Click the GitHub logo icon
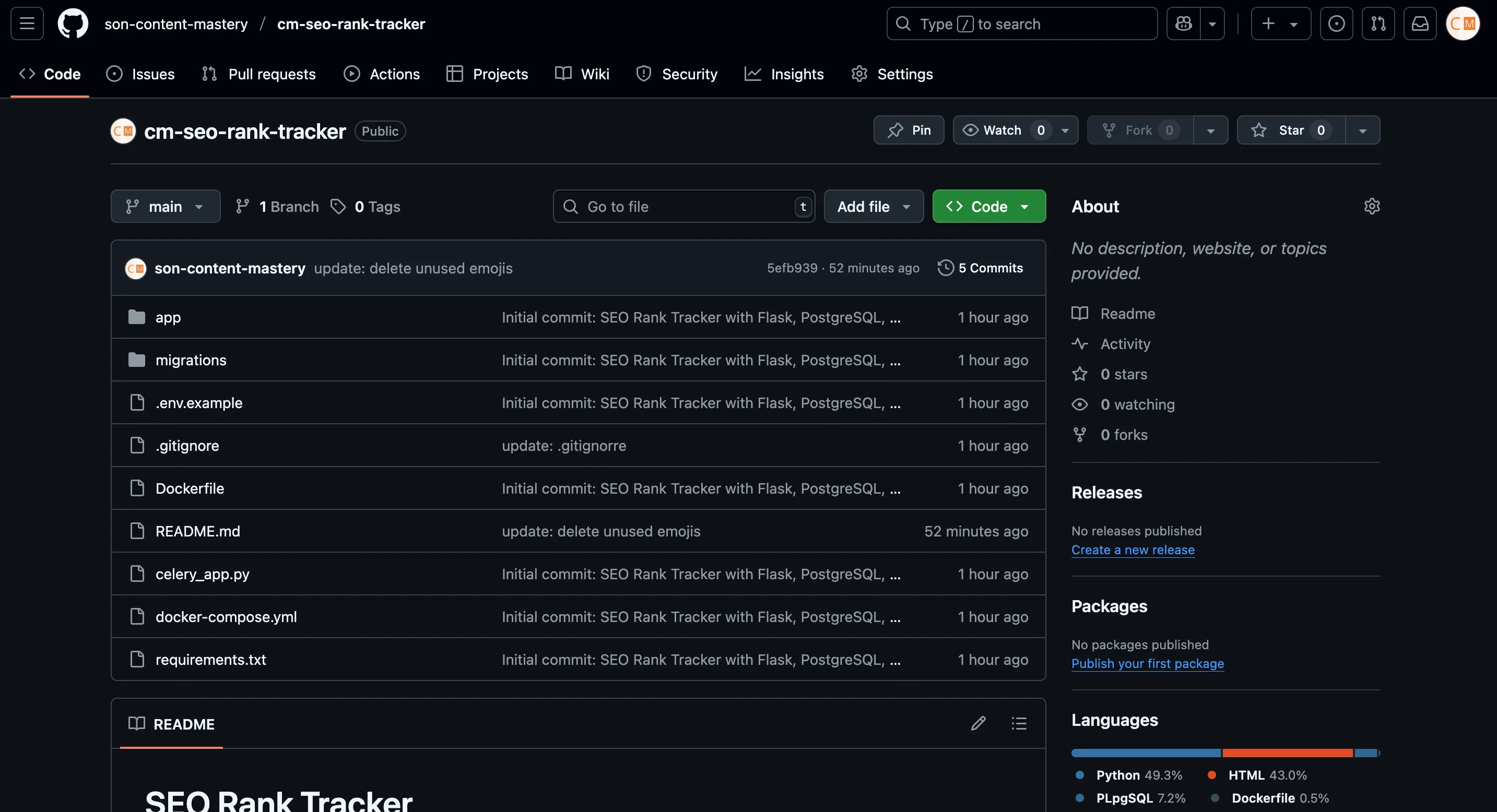 point(73,24)
